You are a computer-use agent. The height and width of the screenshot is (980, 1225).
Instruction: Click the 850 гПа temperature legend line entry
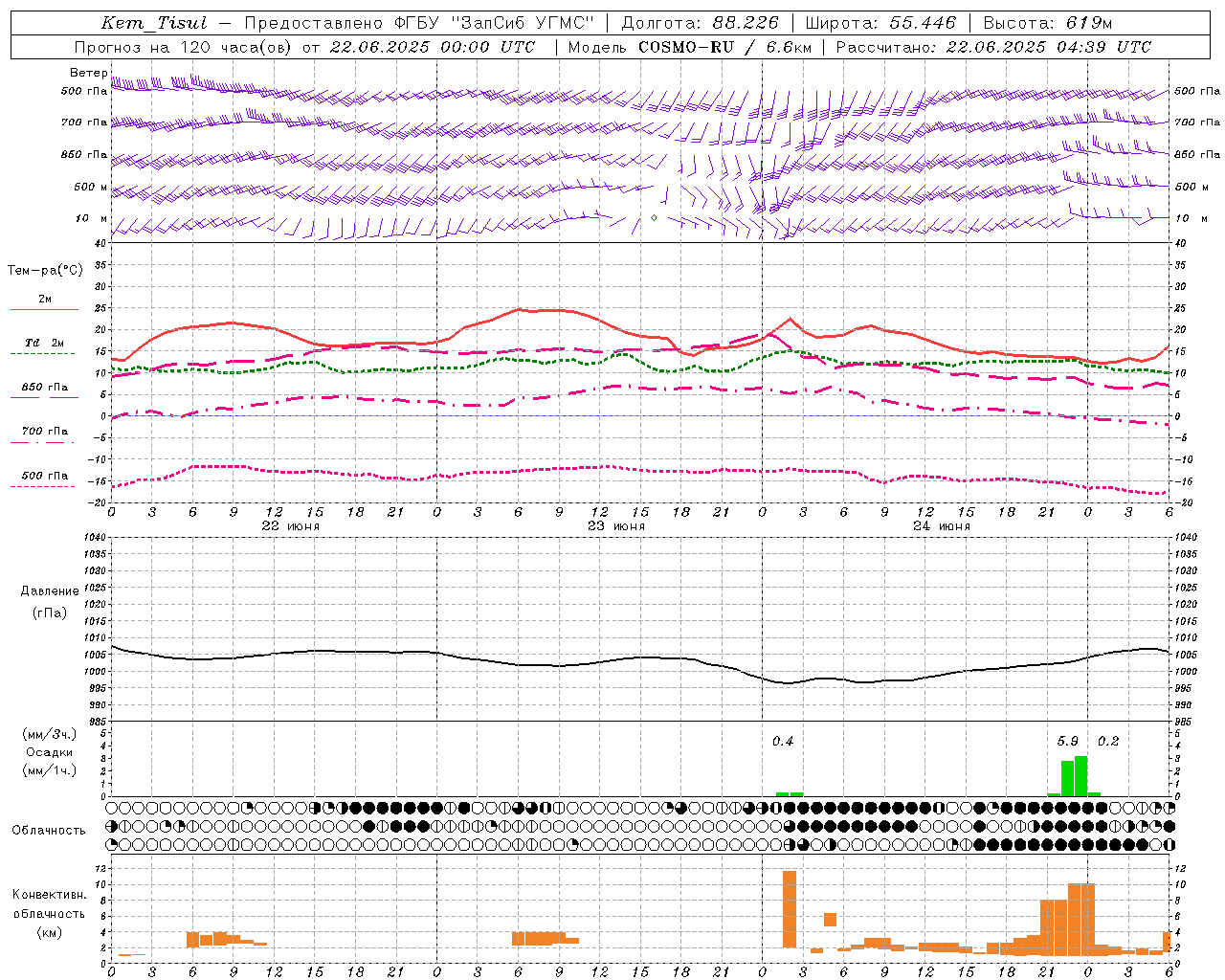pos(45,390)
